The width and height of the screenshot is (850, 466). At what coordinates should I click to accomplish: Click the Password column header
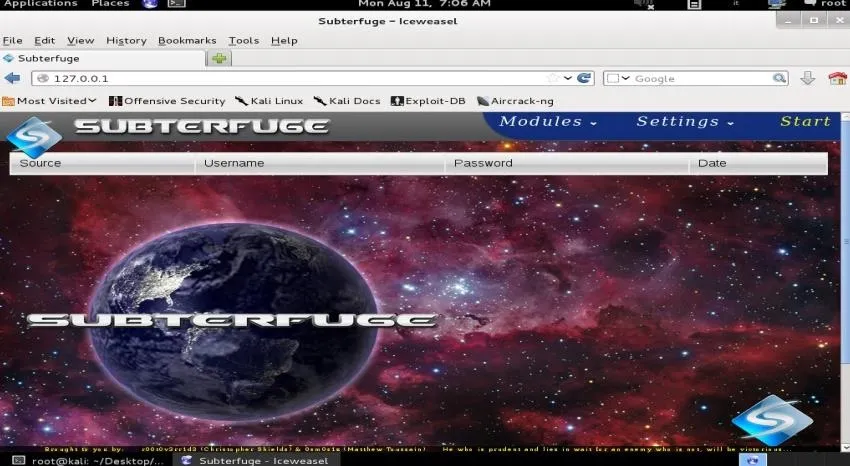(x=567, y=163)
